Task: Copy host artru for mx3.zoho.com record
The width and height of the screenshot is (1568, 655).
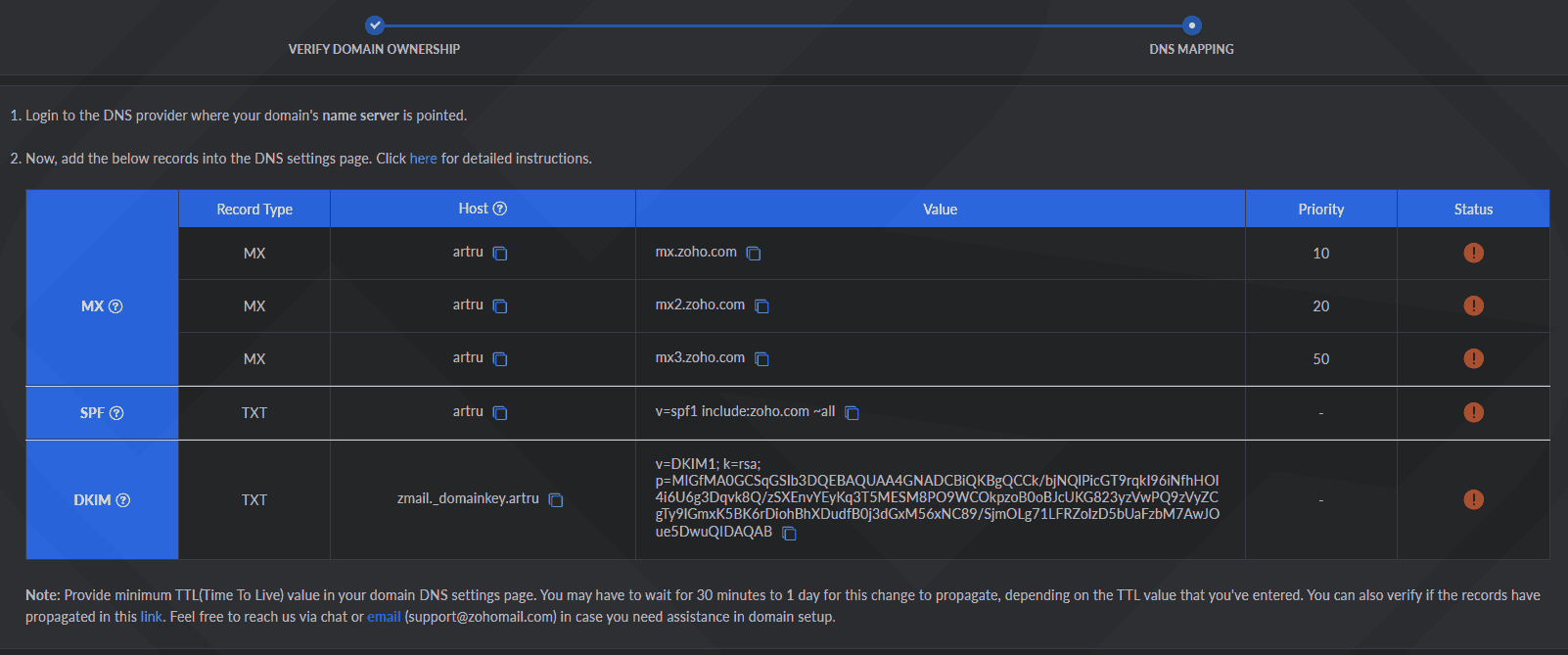Action: pos(500,359)
